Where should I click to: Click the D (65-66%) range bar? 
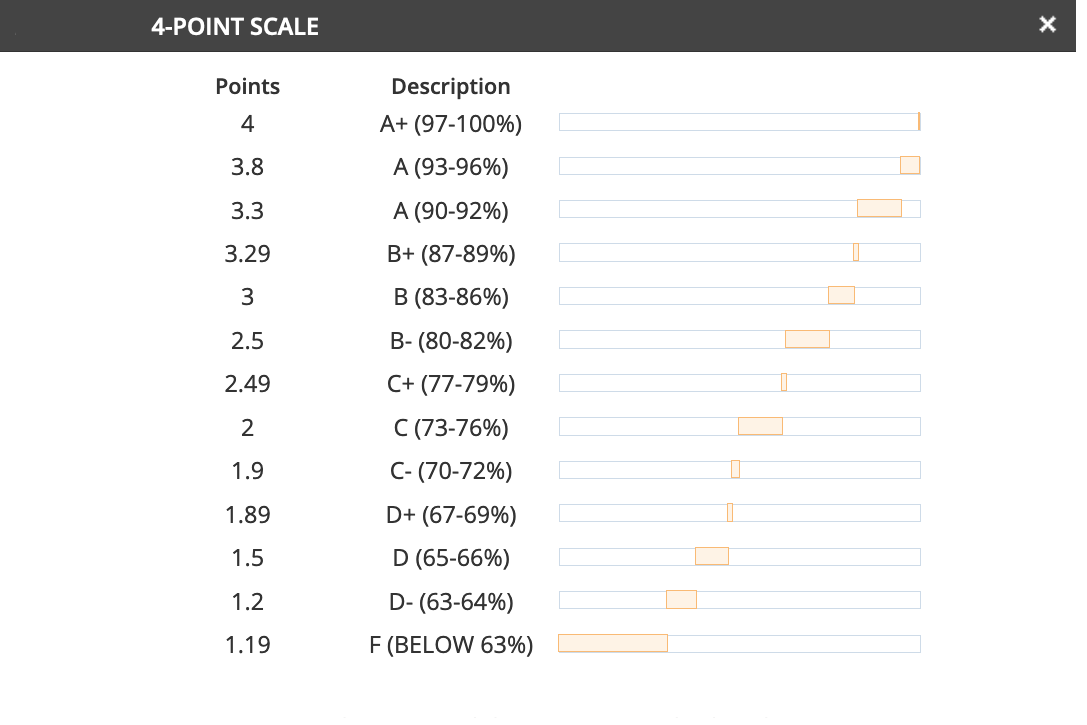739,557
